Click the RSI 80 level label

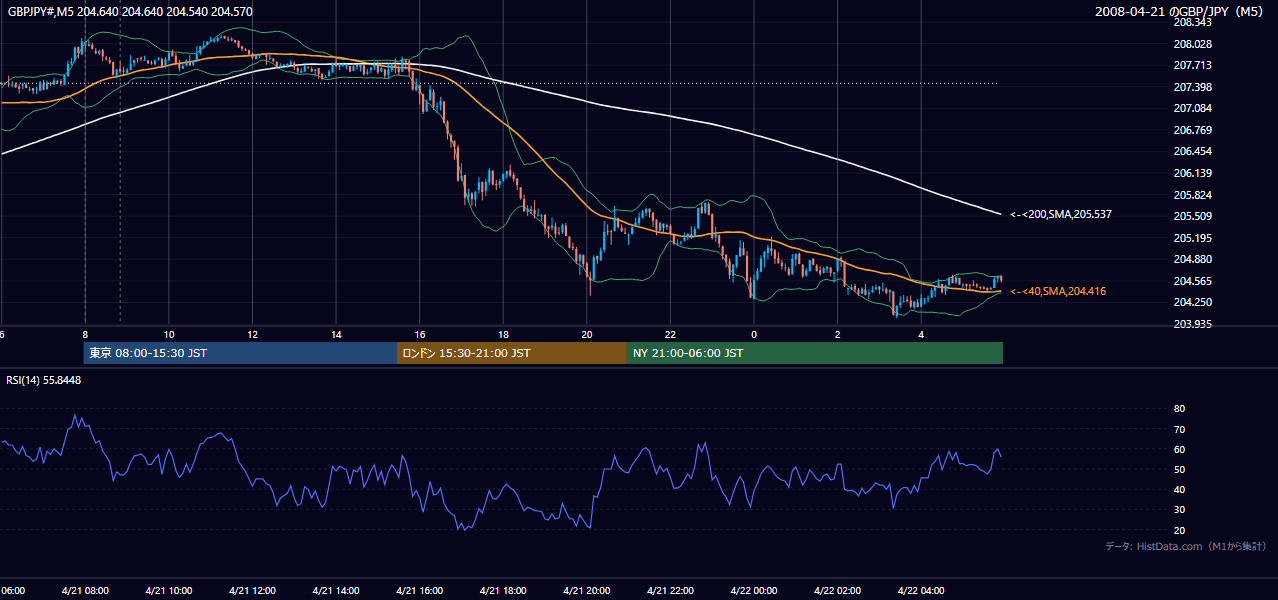click(x=1179, y=409)
